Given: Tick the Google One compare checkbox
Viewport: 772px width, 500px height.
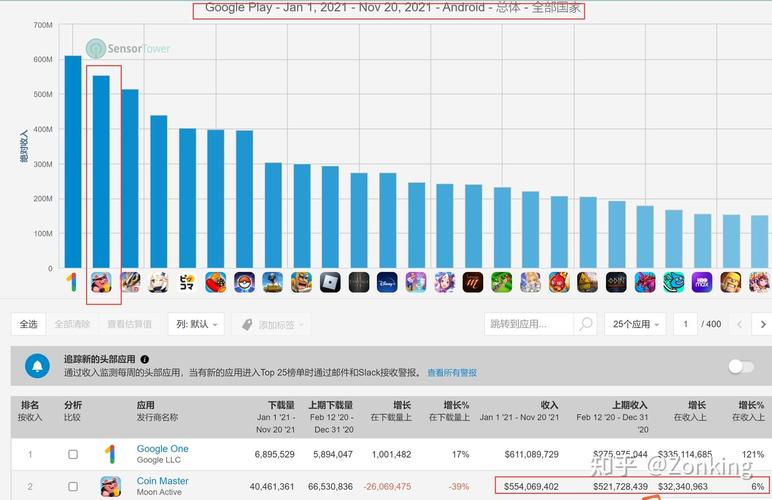Looking at the screenshot, I should (73, 454).
